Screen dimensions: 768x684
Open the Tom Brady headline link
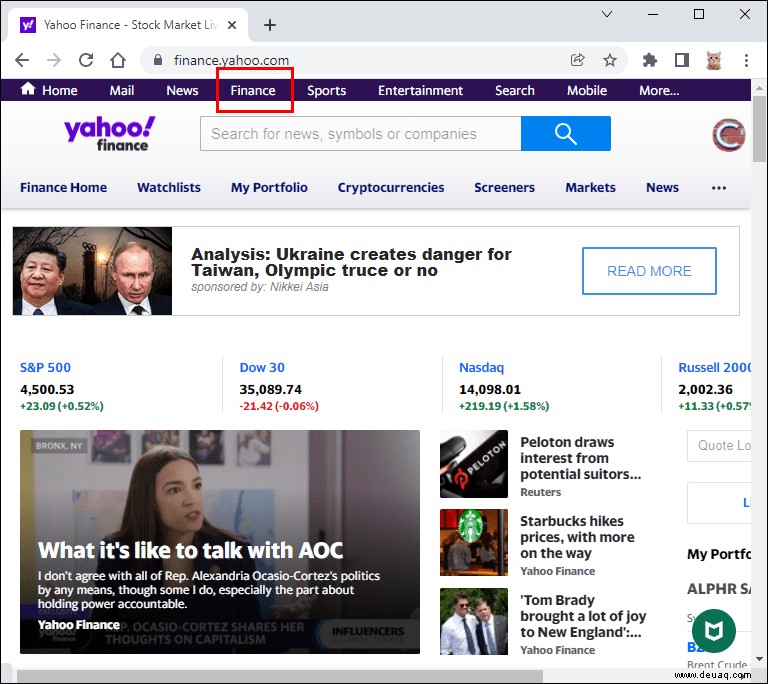583,616
